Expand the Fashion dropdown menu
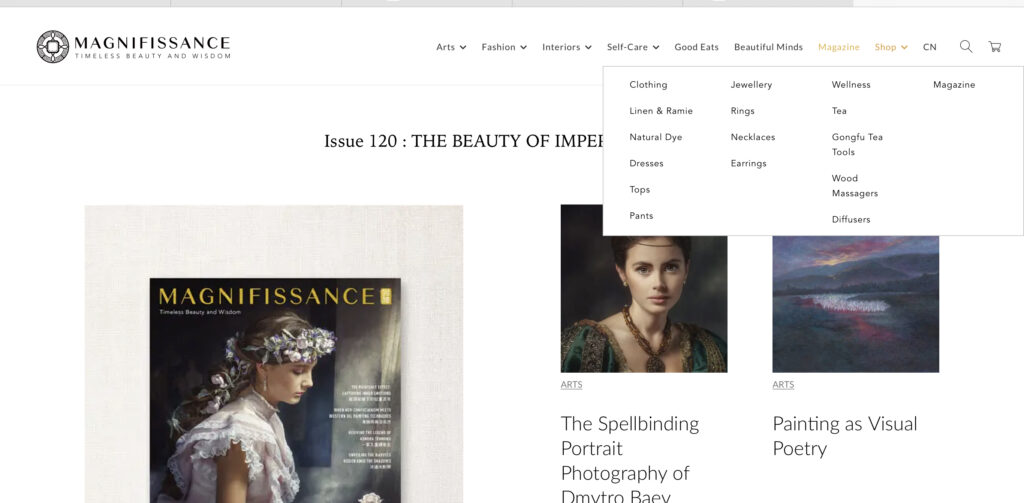1024x503 pixels. click(503, 47)
